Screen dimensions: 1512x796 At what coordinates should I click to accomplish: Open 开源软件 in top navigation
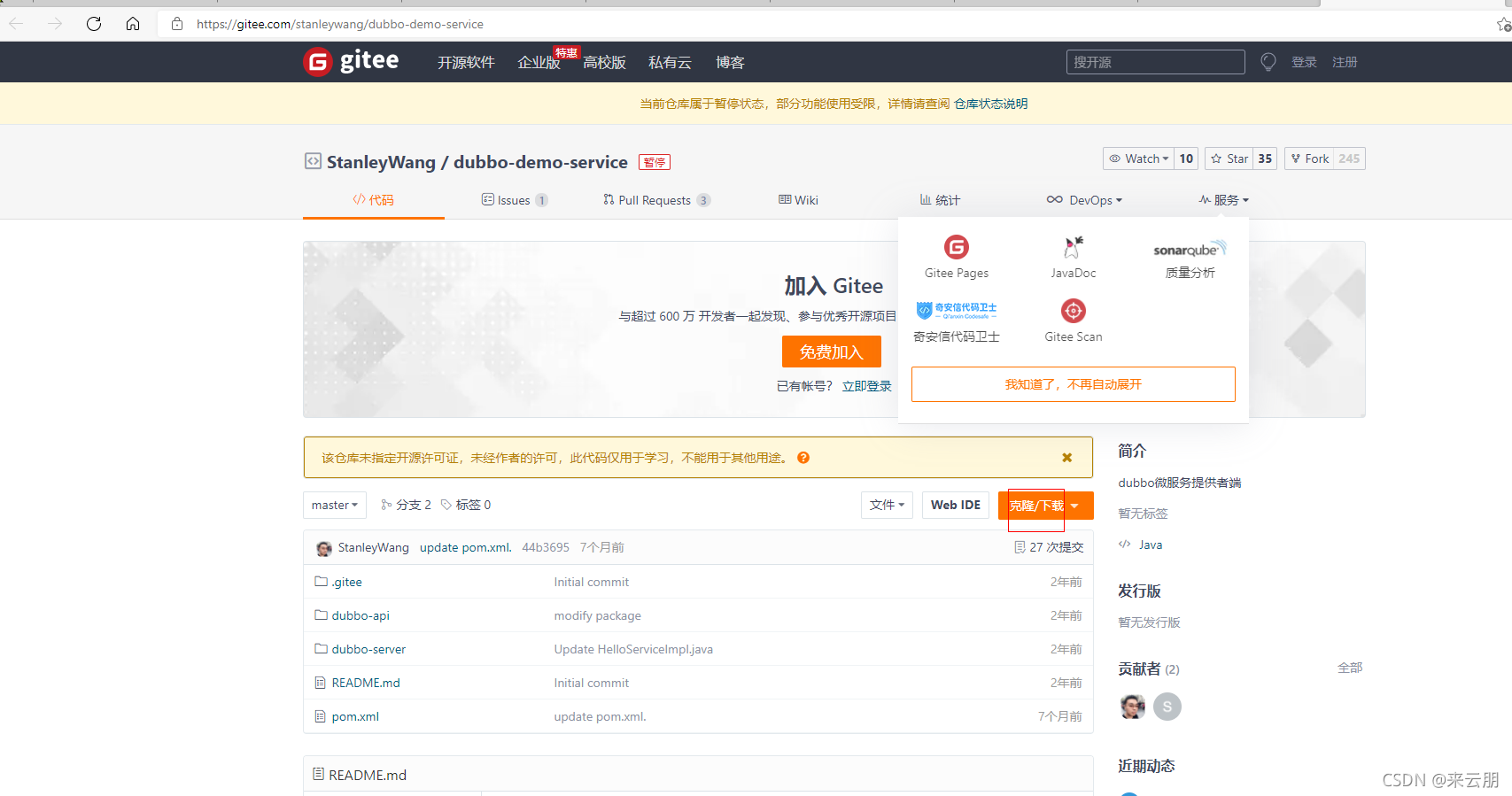(x=466, y=62)
